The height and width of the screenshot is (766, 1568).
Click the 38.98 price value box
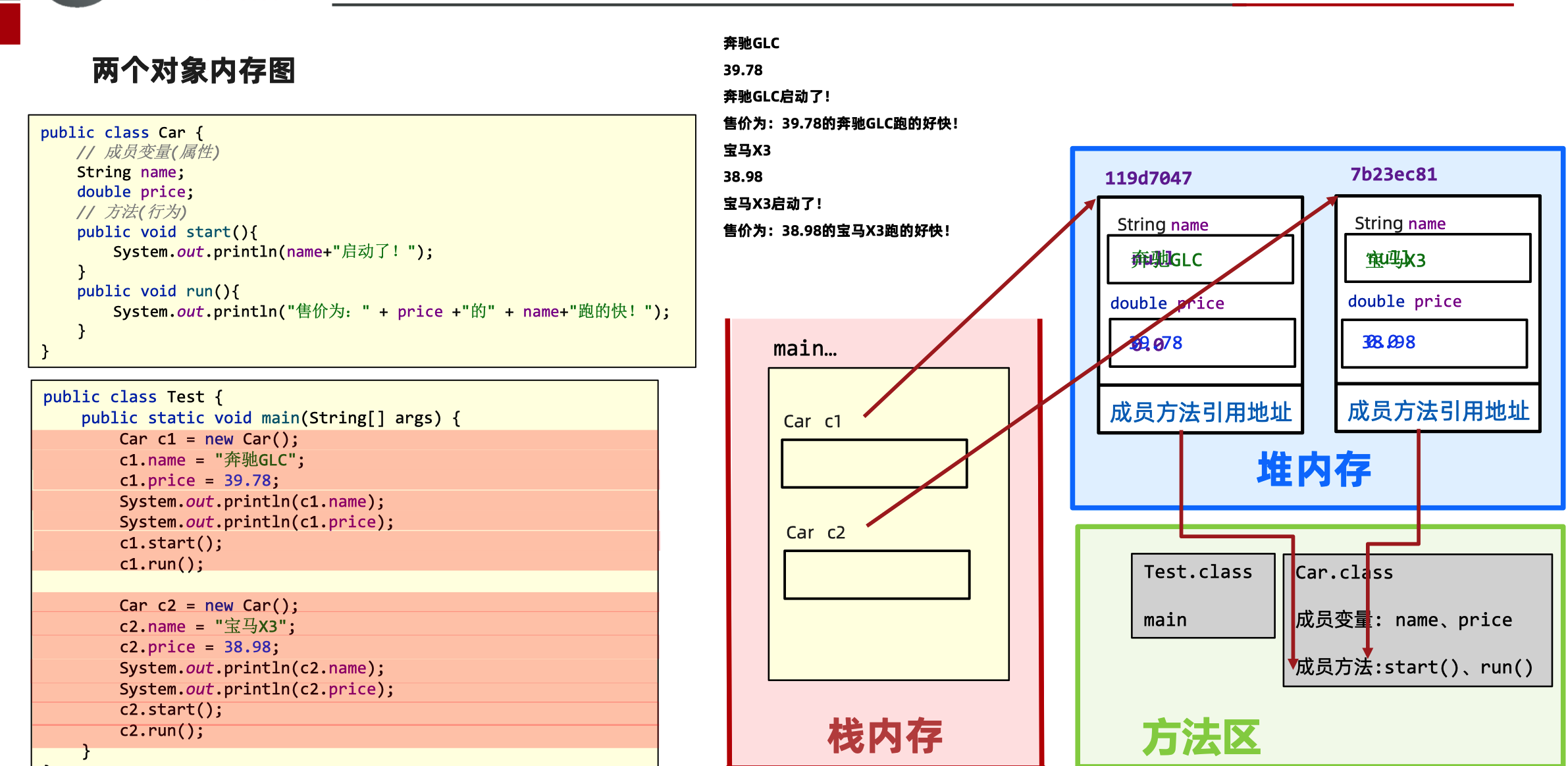[1434, 343]
